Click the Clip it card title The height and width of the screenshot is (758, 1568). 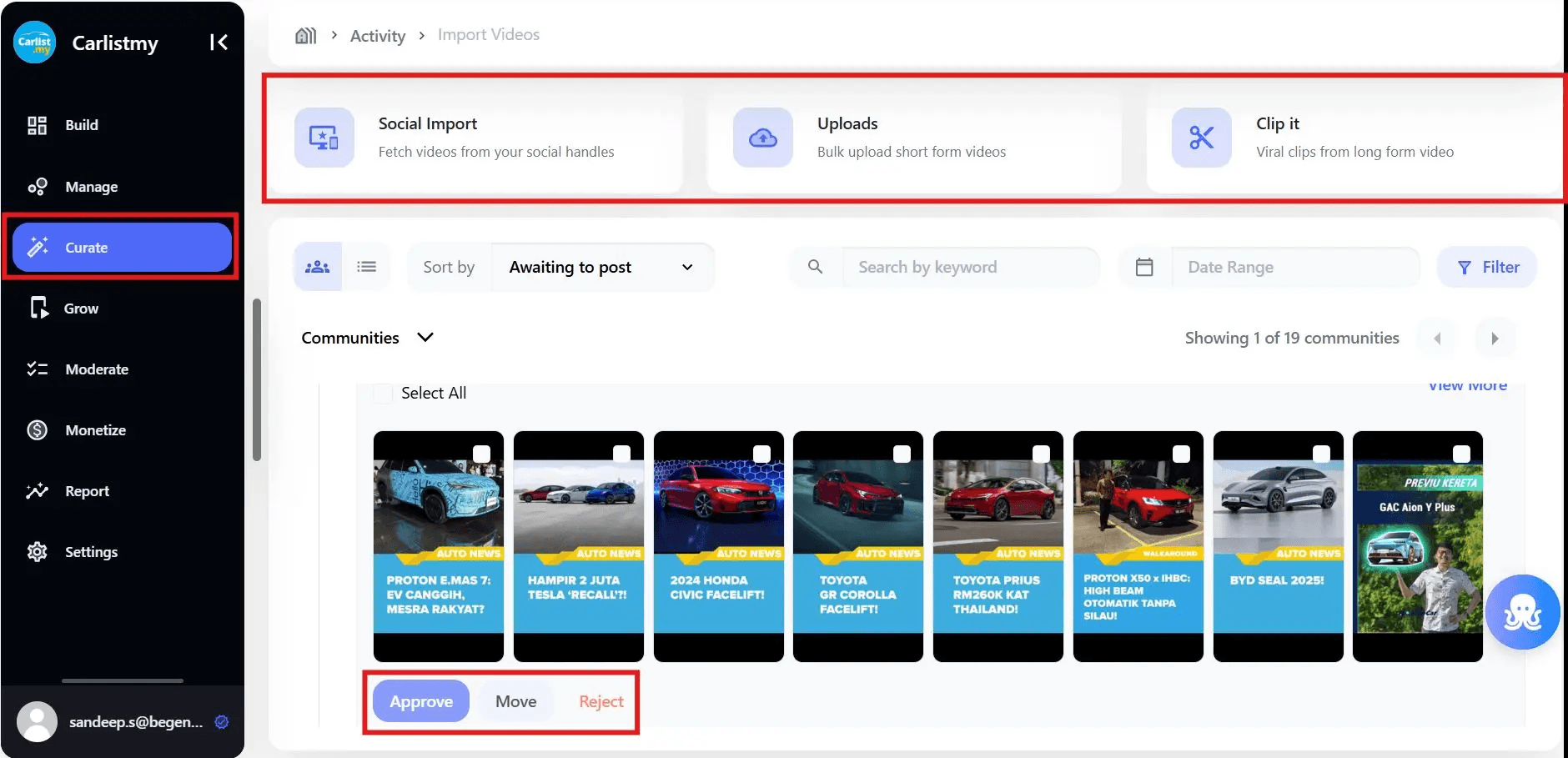point(1278,123)
